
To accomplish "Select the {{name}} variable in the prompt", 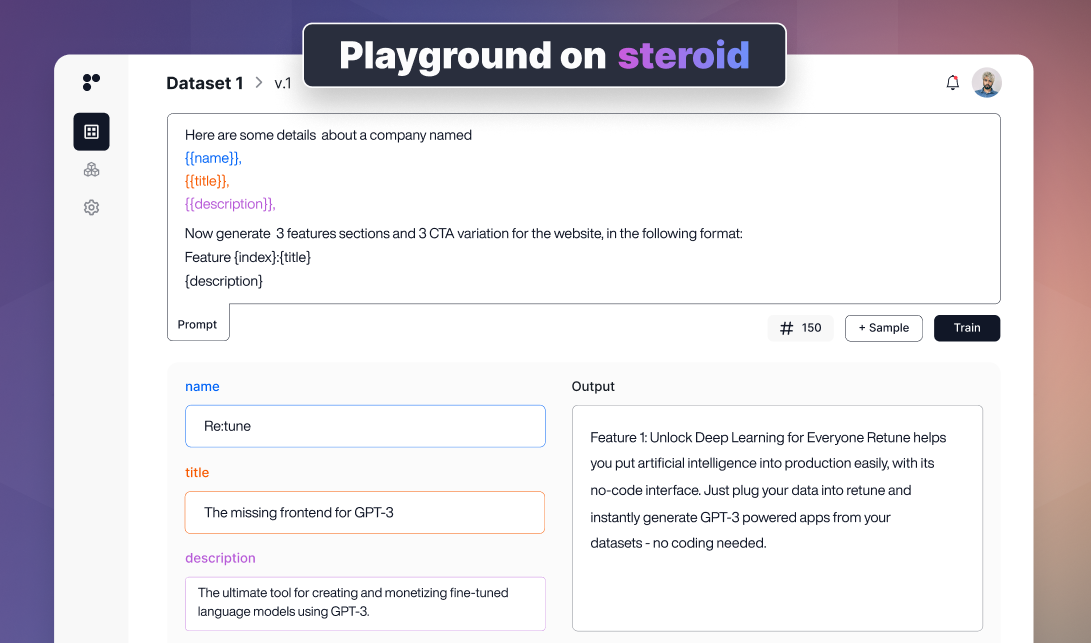I will tap(213, 158).
